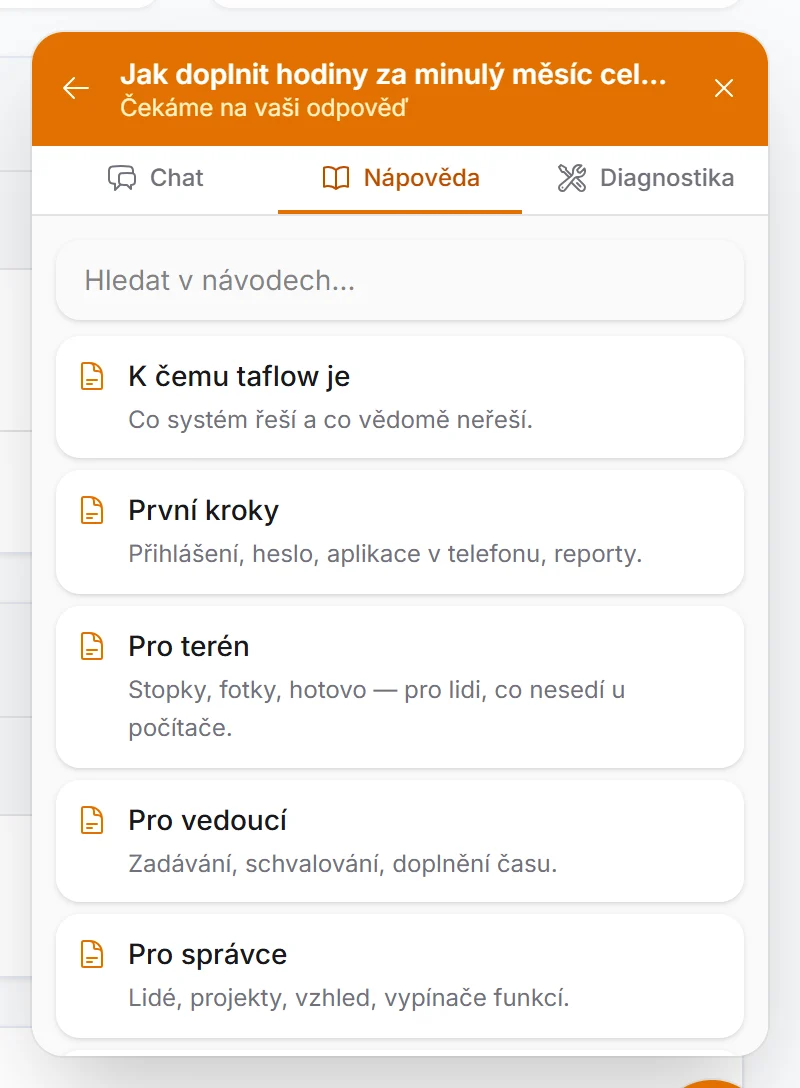This screenshot has height=1088, width=800.
Task: Click document icon beside 'Pro terén'
Action: pyautogui.click(x=92, y=646)
